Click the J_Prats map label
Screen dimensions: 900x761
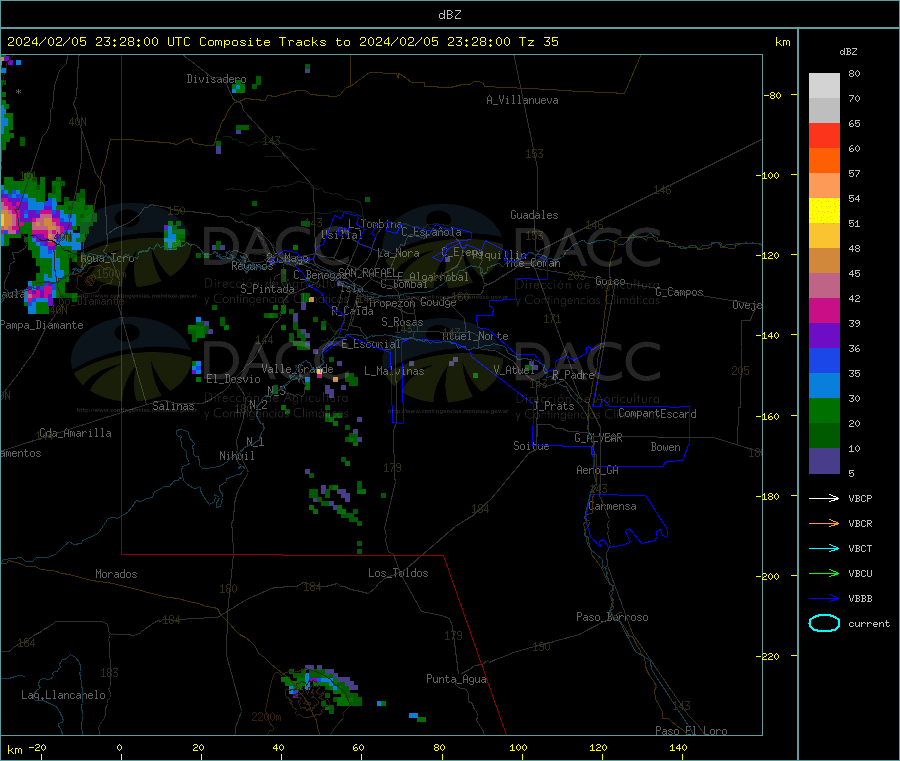coord(553,406)
